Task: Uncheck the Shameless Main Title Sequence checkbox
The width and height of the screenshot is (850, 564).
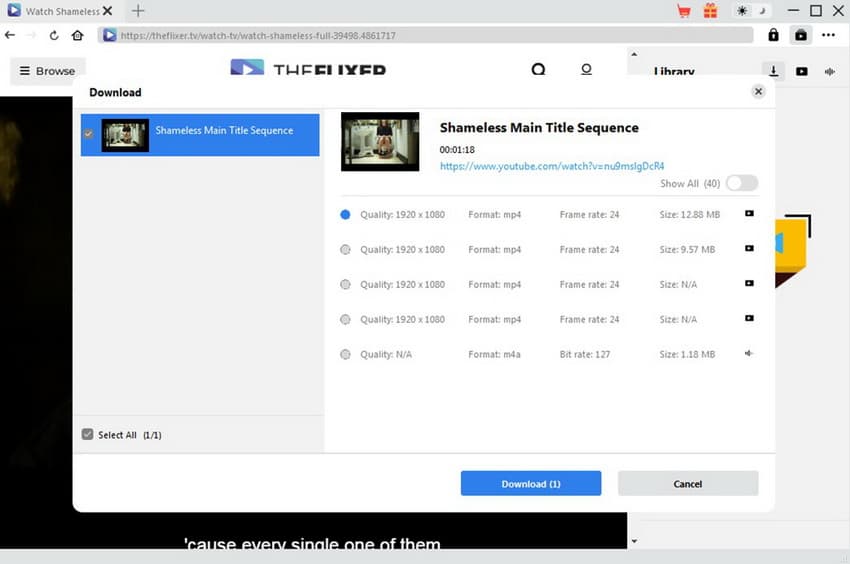Action: point(89,134)
